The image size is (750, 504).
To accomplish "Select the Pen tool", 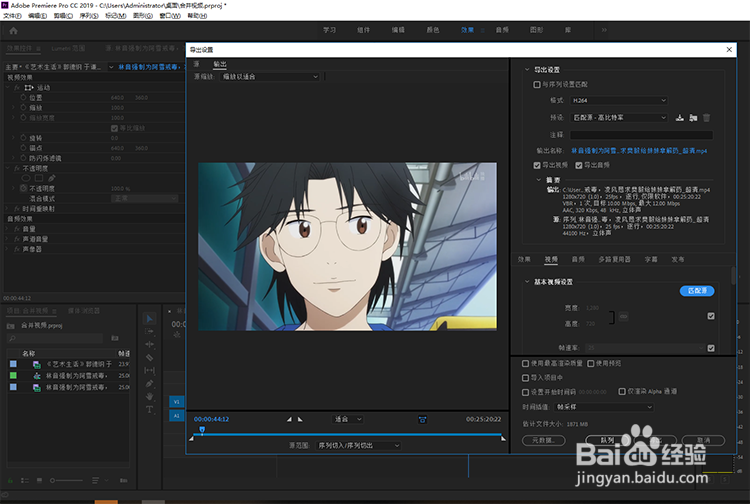I will (x=150, y=383).
